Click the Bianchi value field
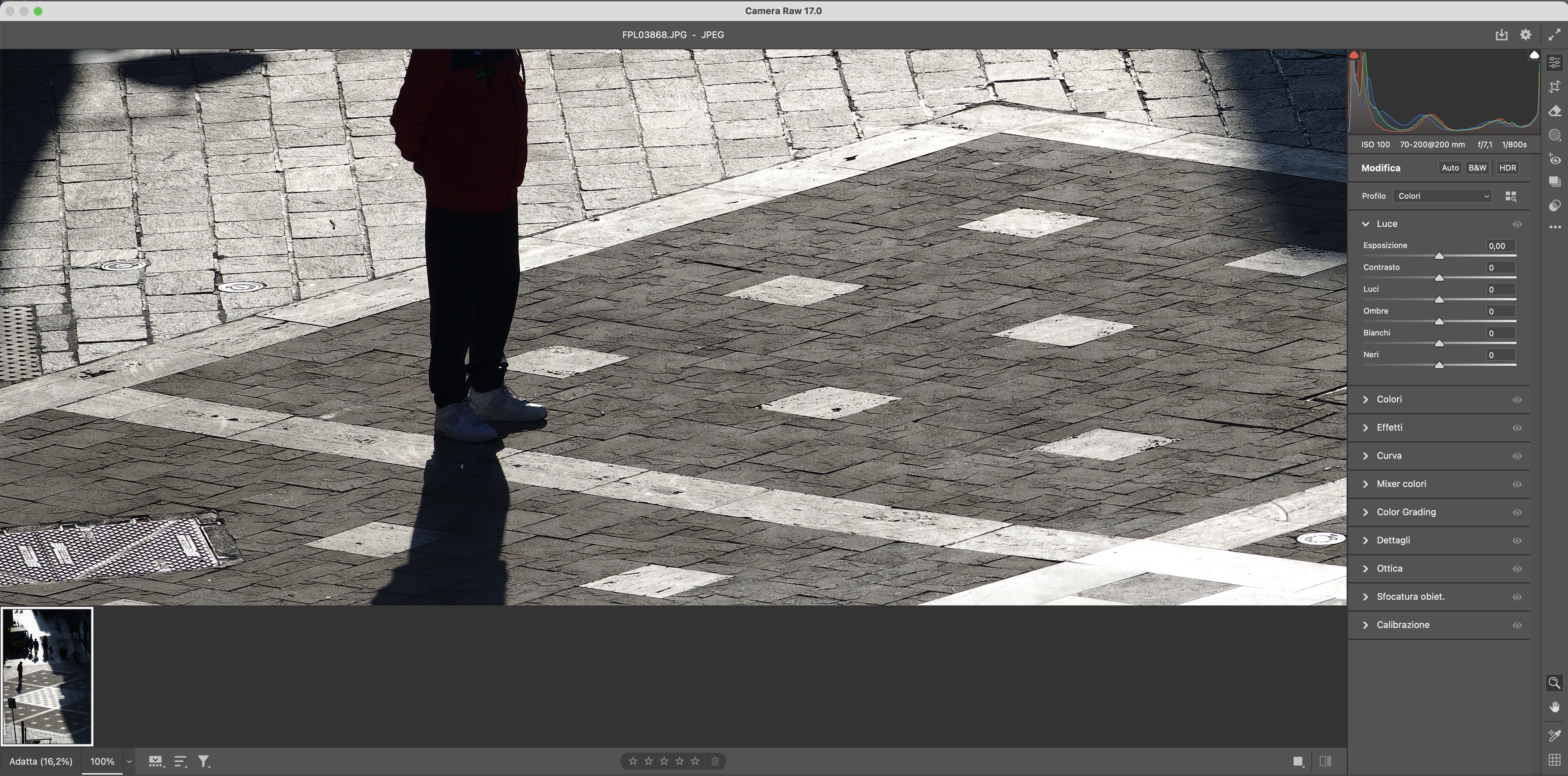The image size is (1568, 776). [1500, 333]
